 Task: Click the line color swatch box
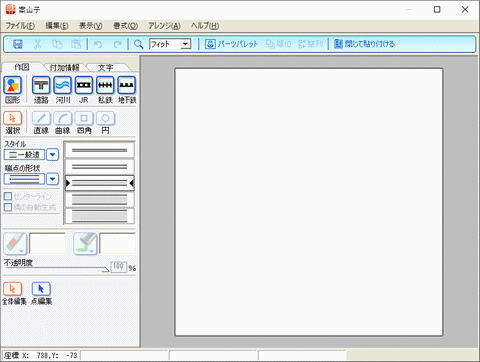click(47, 244)
